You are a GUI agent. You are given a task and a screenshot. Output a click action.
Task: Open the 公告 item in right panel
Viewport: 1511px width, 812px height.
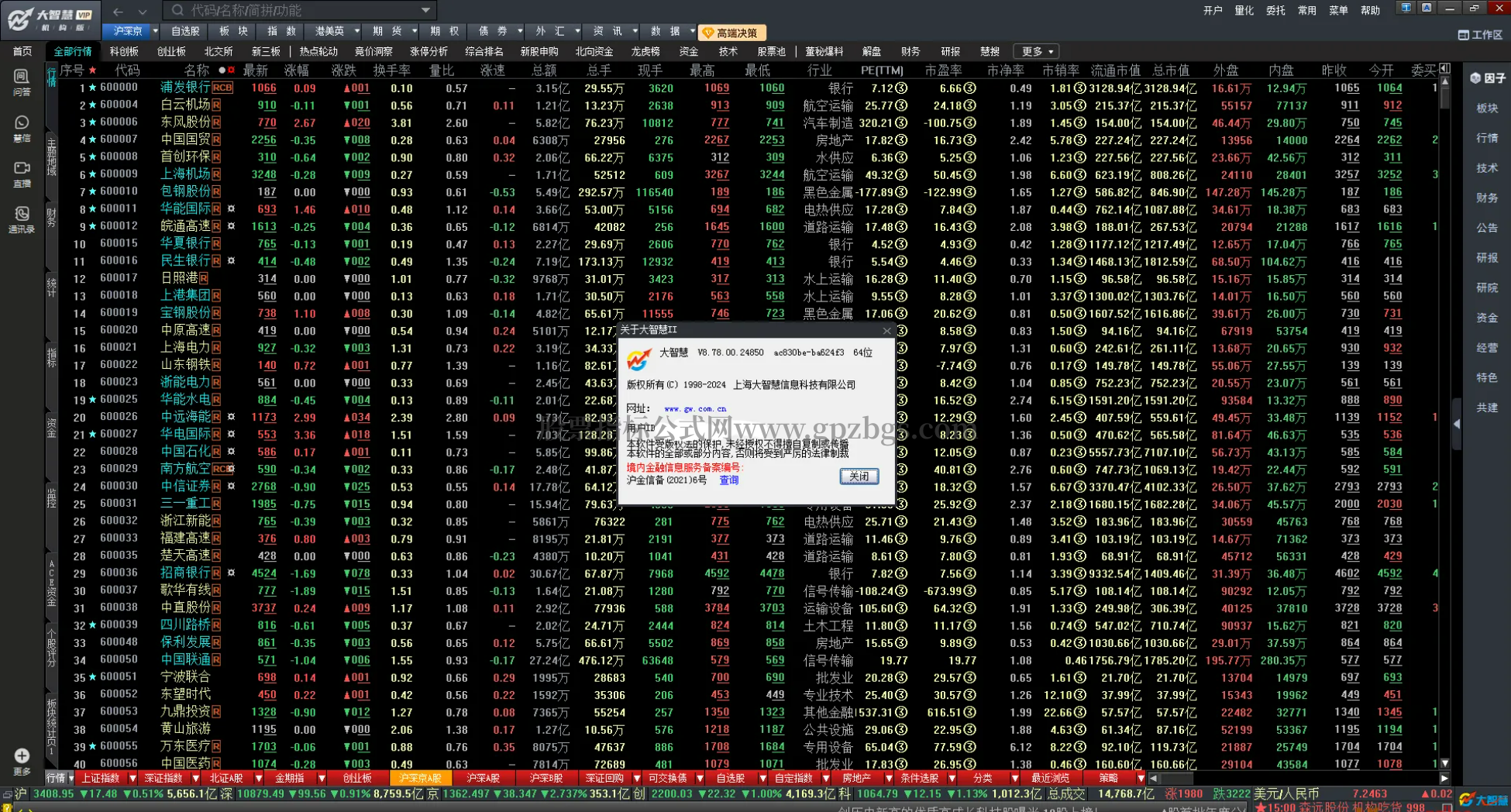coord(1487,228)
